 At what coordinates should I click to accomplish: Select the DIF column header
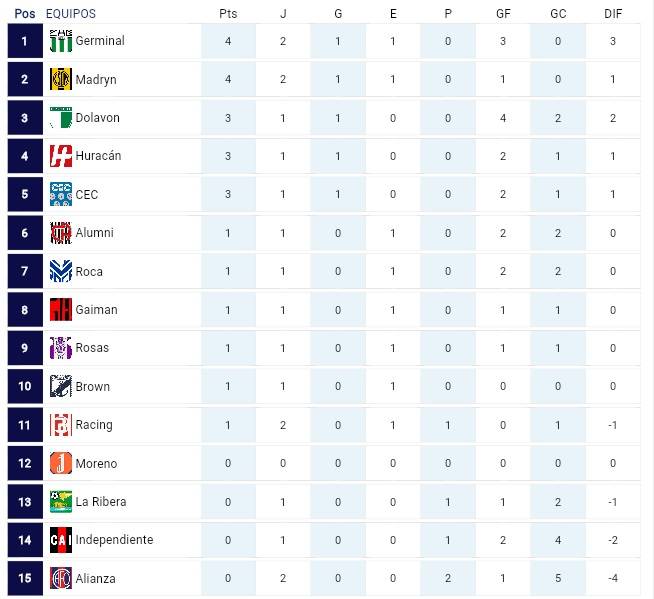click(x=613, y=14)
